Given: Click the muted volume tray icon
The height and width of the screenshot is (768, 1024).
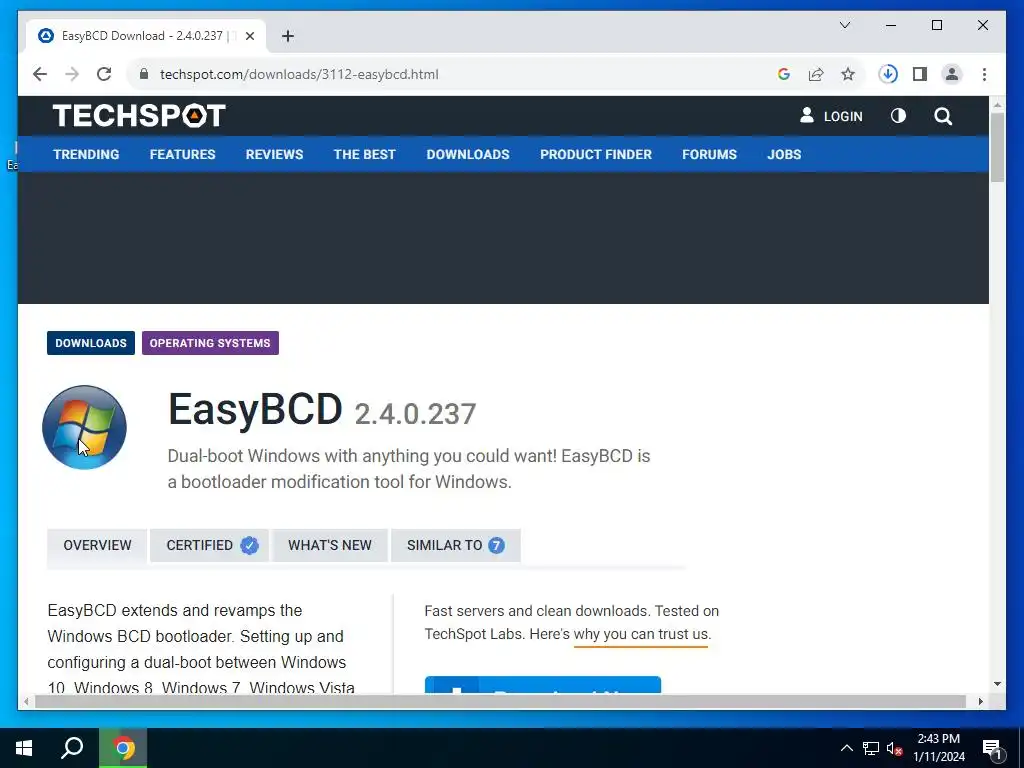Looking at the screenshot, I should [x=894, y=748].
